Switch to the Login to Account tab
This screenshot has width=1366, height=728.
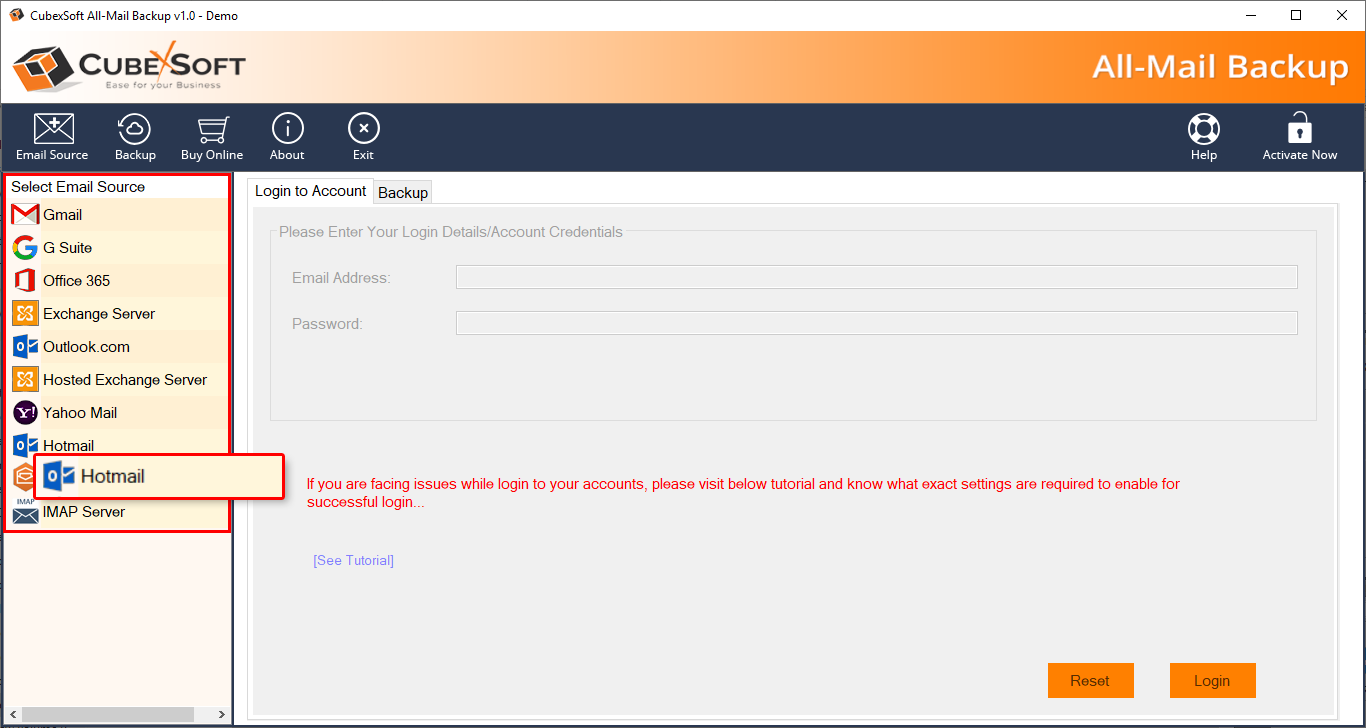tap(310, 191)
